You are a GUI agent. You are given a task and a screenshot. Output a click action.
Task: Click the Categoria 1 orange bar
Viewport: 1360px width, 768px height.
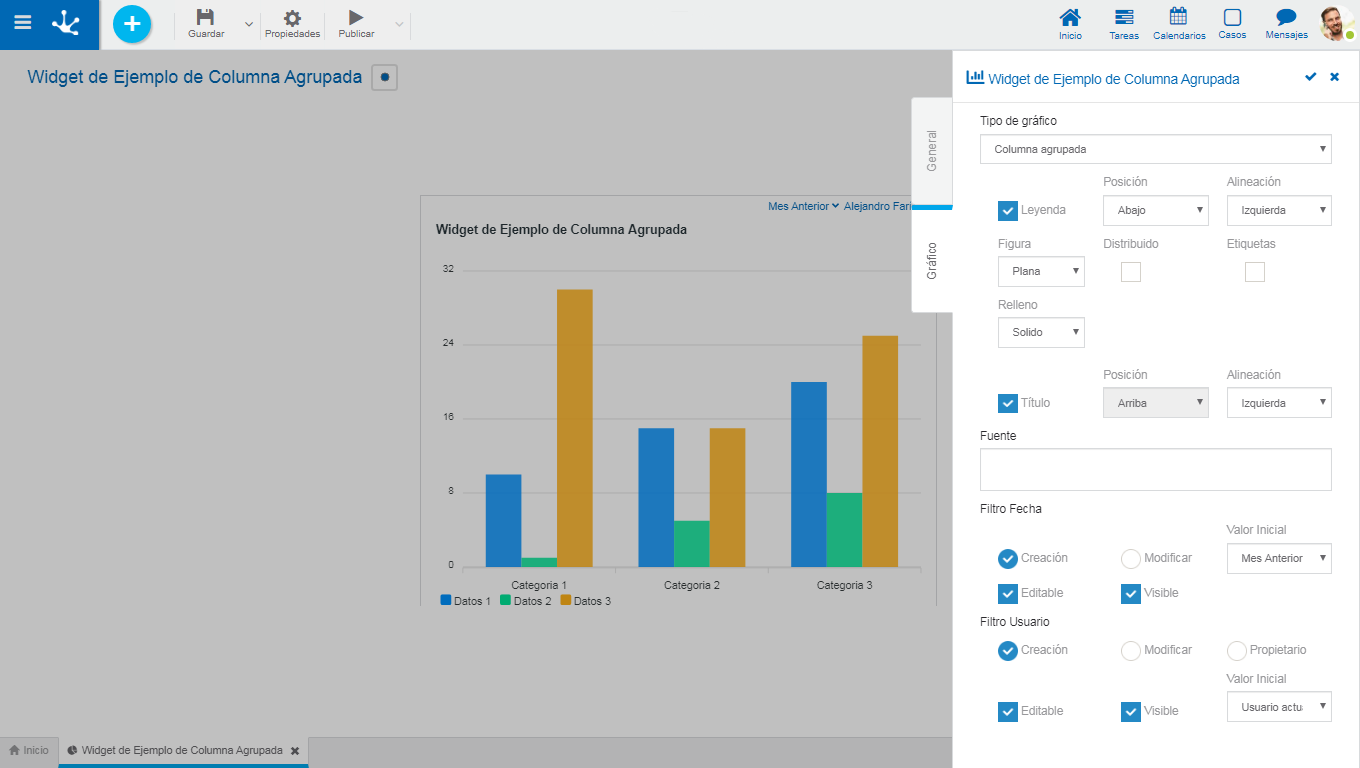(575, 428)
